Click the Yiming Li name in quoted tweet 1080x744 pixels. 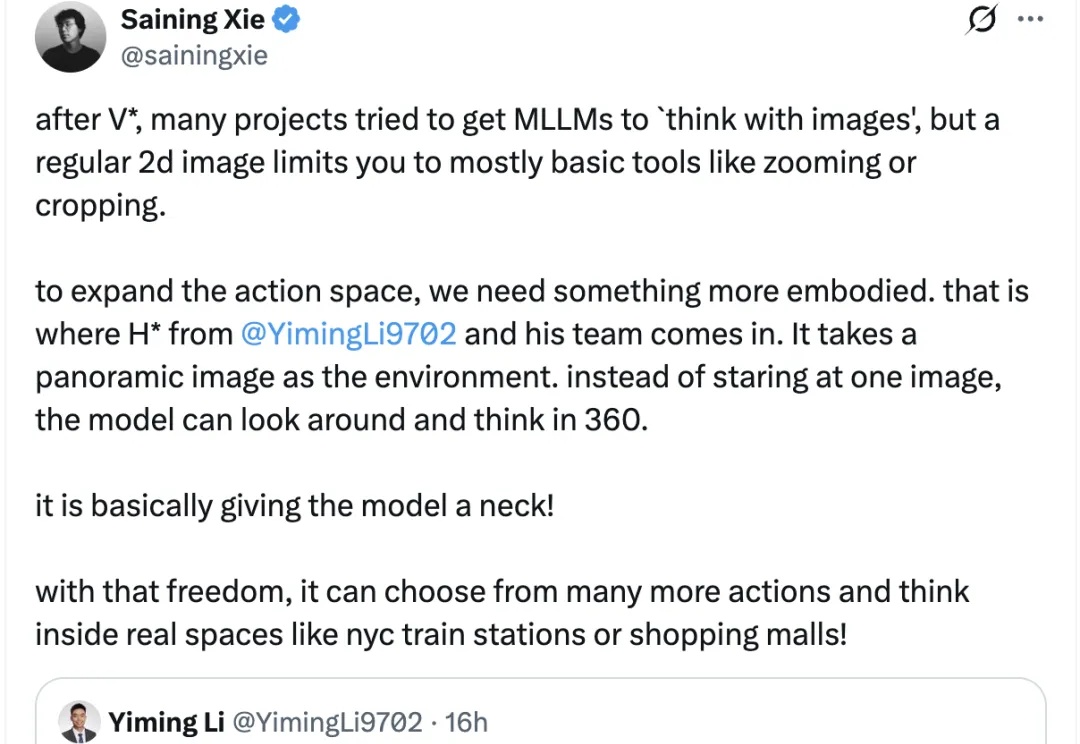coord(166,722)
